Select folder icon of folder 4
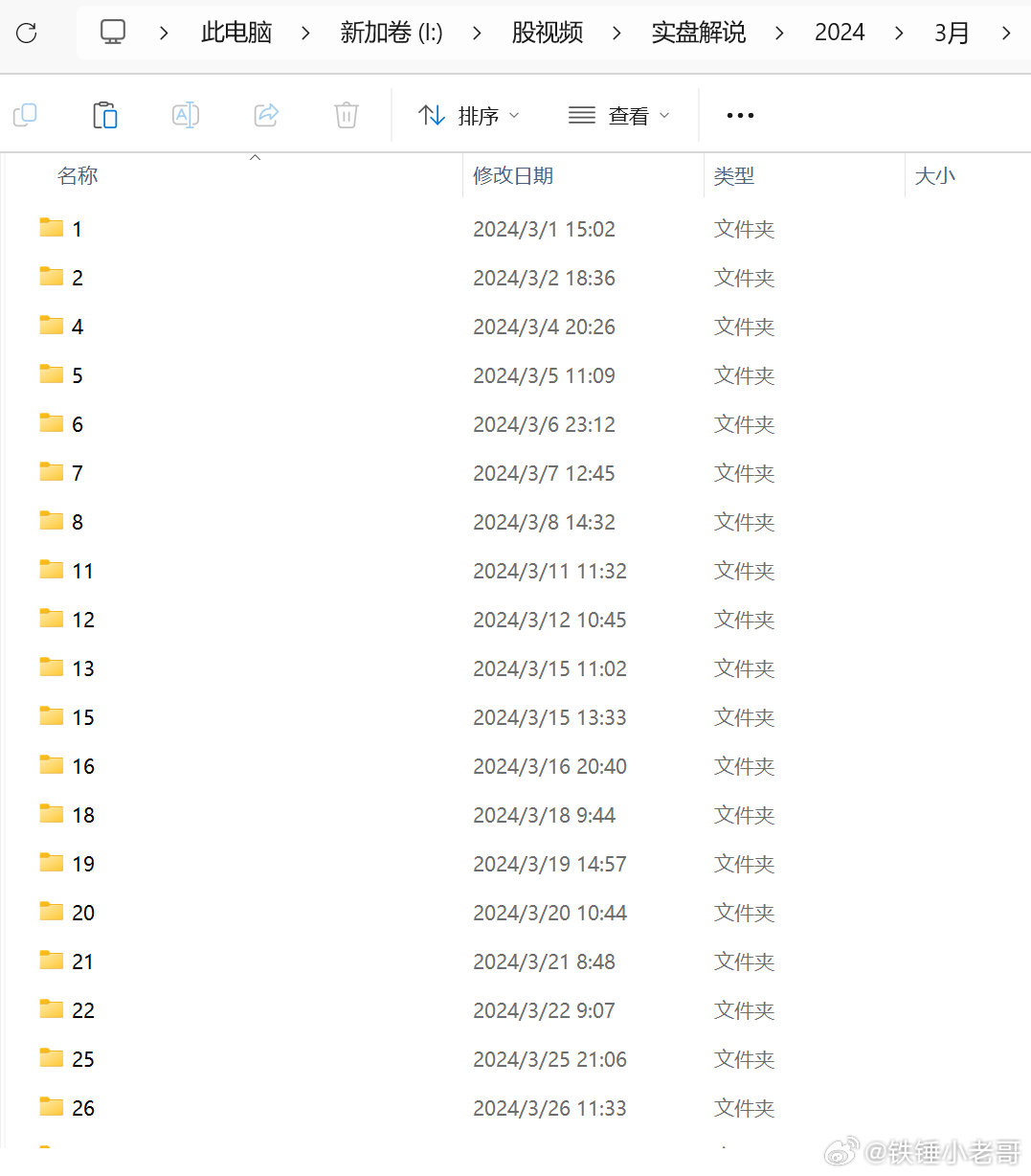This screenshot has height=1176, width=1031. click(52, 325)
